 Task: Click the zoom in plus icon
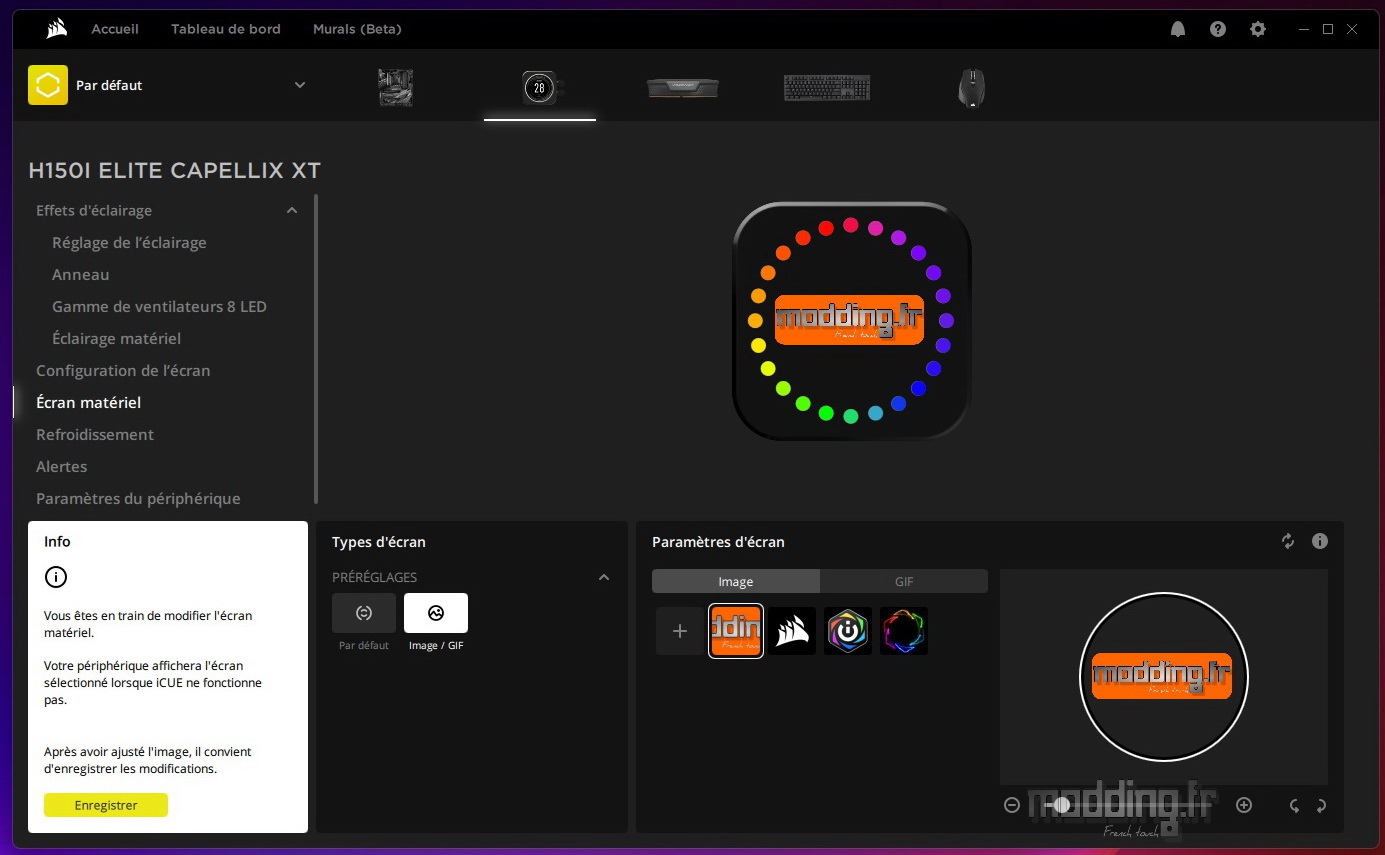tap(1244, 805)
